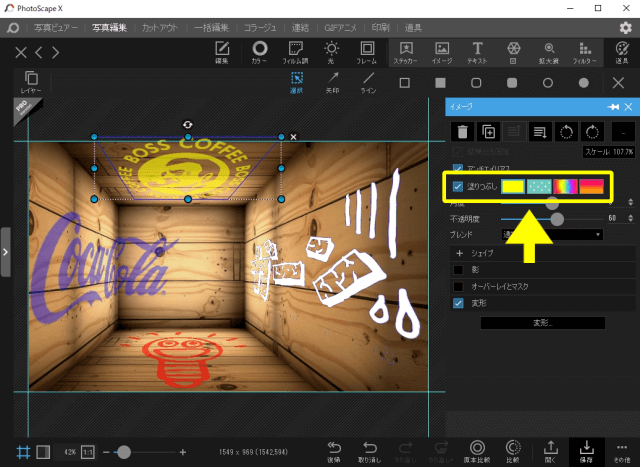640x467 pixels.
Task: Select the filled circle shape tool
Action: tap(584, 83)
